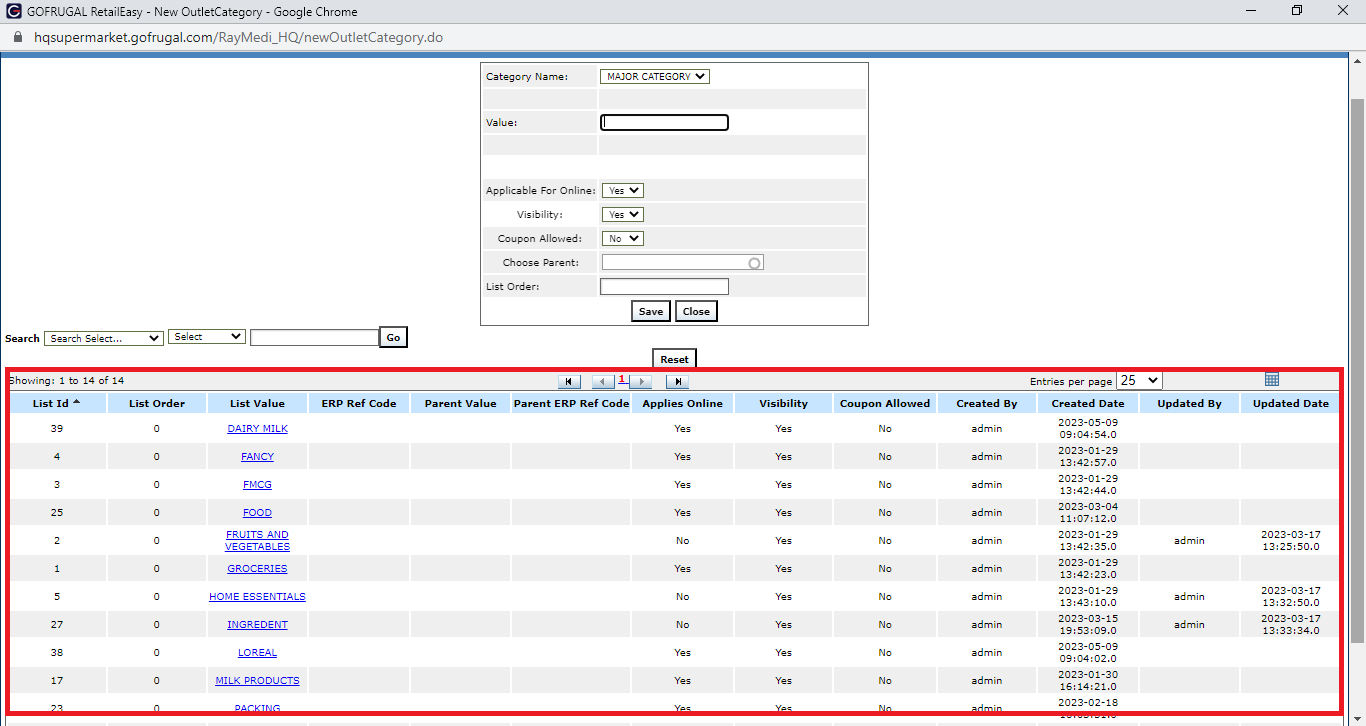1366x726 pixels.
Task: Sort by the Coupon Allowed column header
Action: click(885, 404)
